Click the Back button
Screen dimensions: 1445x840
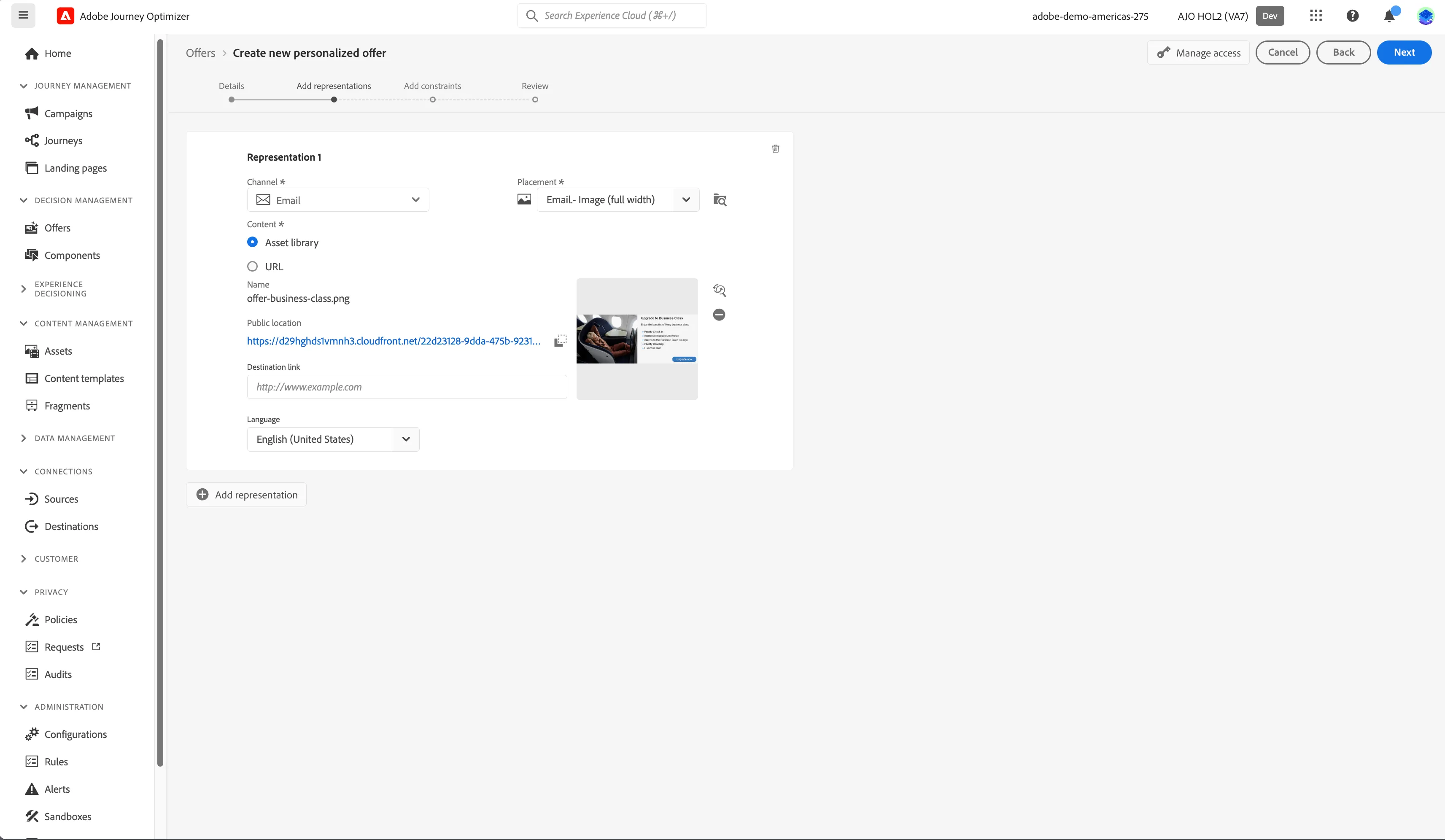click(1343, 52)
